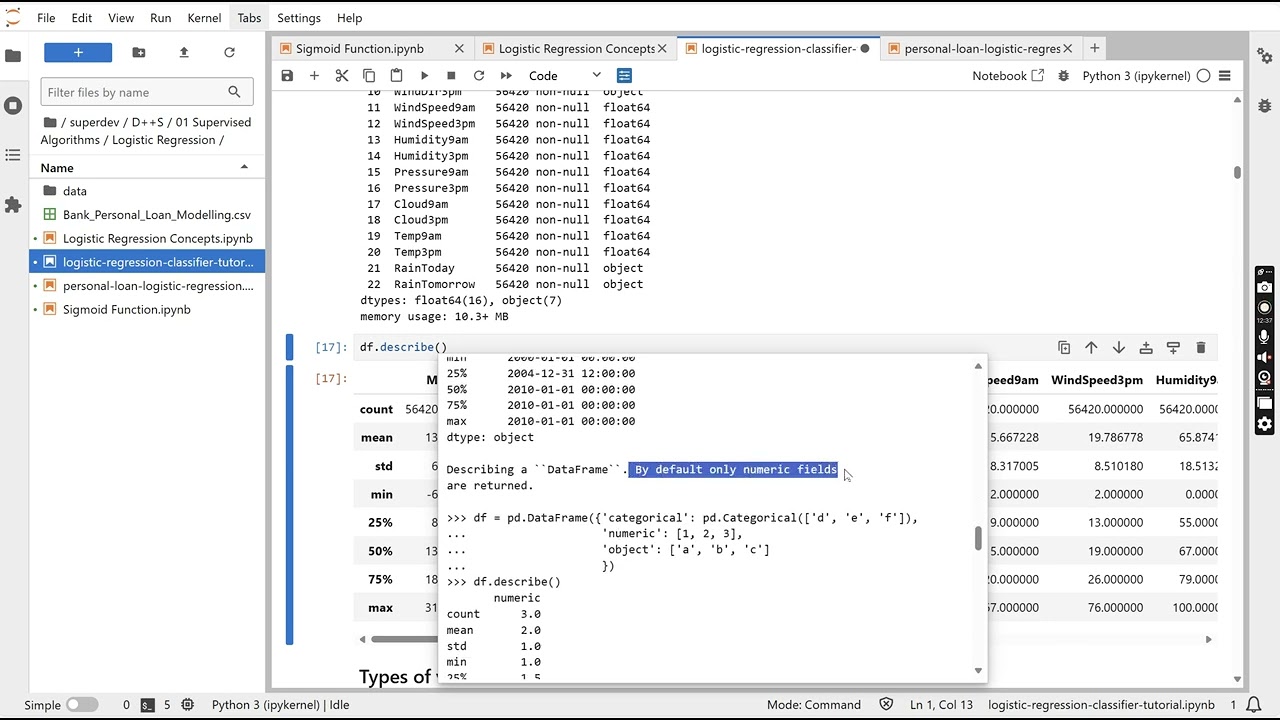The width and height of the screenshot is (1280, 720).
Task: Open Logistic Regression Concepts.ipynb in file list
Action: click(147, 238)
